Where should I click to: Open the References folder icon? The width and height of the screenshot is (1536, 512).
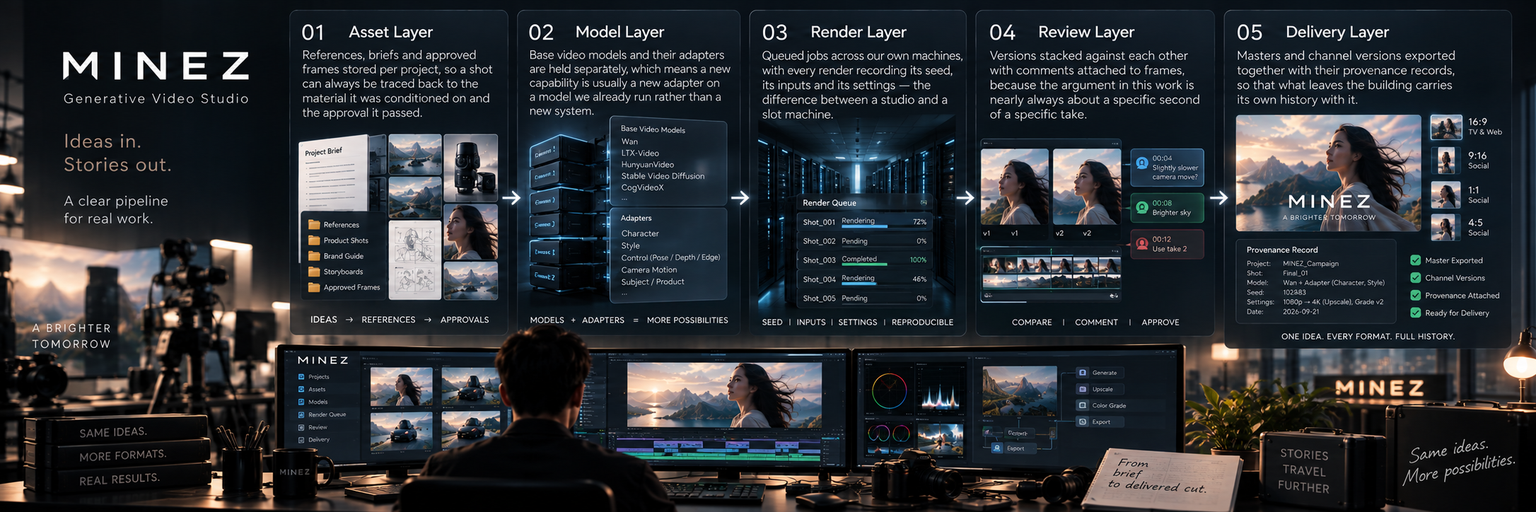point(315,225)
